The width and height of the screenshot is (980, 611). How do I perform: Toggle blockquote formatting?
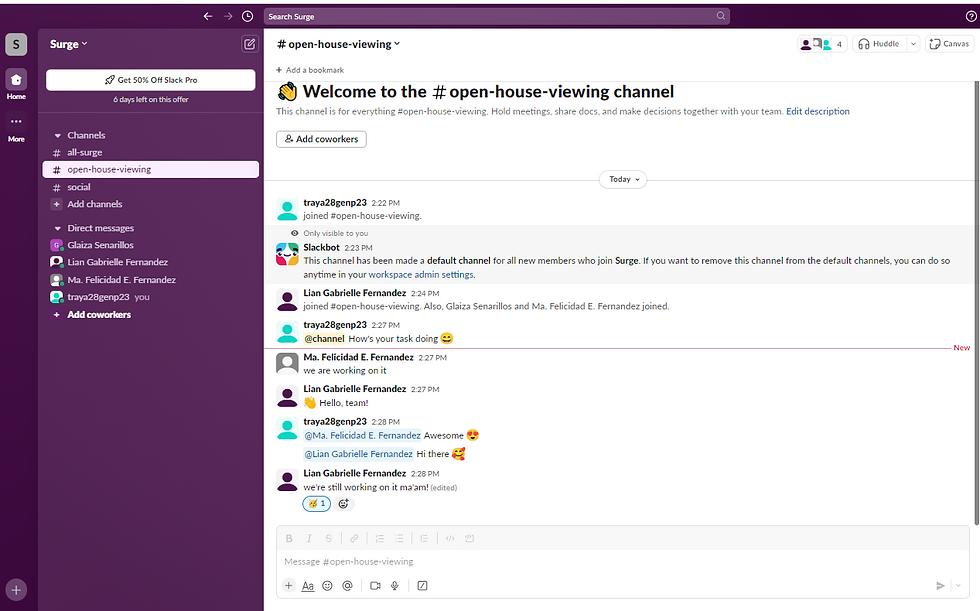pyautogui.click(x=424, y=539)
